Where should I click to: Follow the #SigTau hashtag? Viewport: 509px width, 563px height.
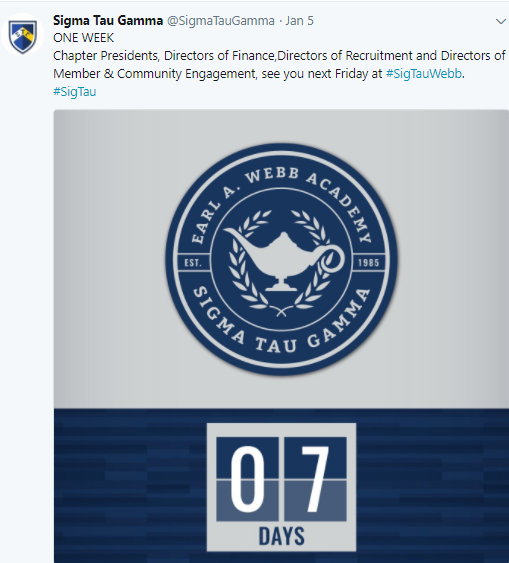click(75, 92)
